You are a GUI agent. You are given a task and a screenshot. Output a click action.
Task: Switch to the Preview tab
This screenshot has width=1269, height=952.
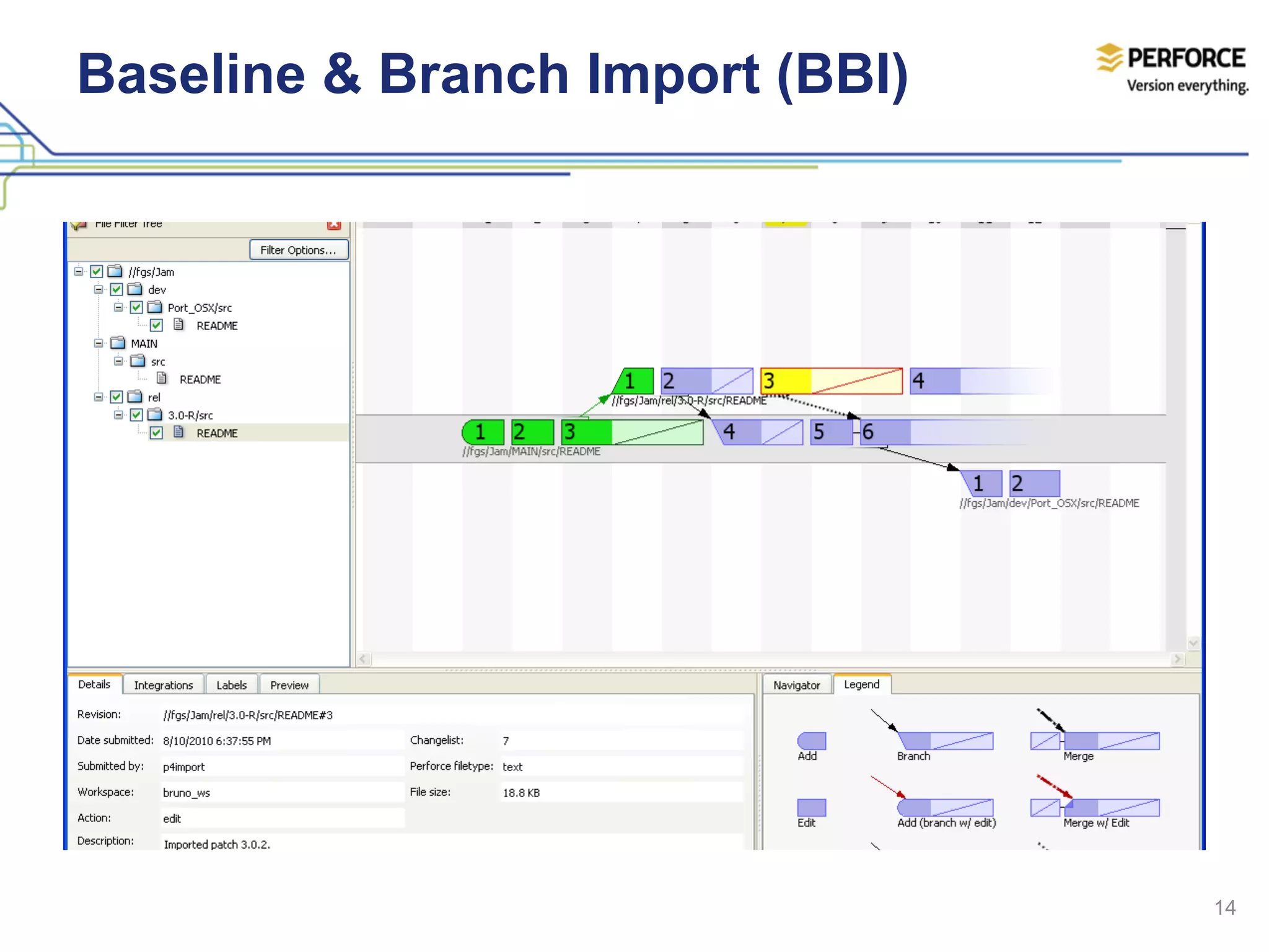[289, 685]
